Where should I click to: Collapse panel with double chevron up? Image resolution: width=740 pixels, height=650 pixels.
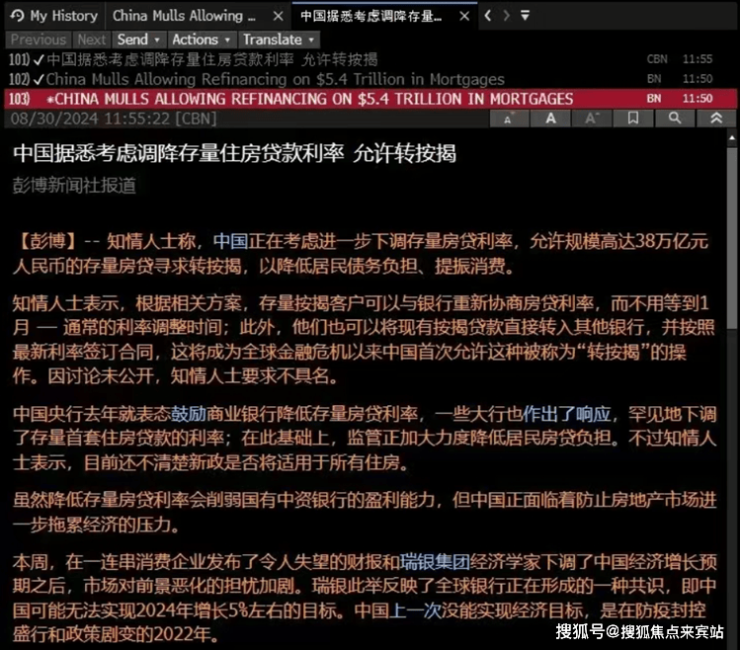716,118
